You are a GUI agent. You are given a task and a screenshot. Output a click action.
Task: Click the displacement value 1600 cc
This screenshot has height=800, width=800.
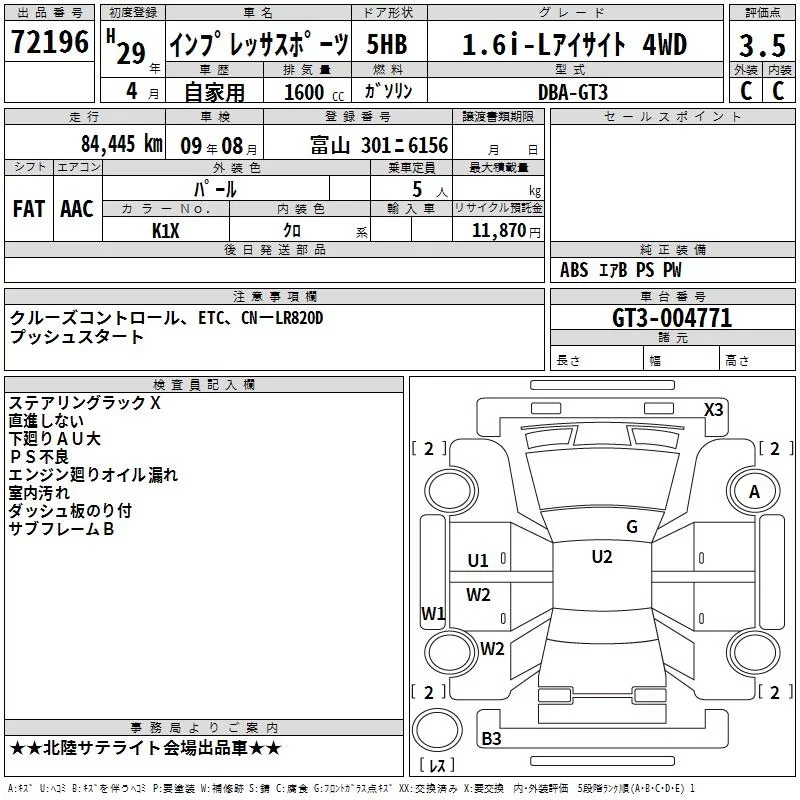click(x=314, y=92)
